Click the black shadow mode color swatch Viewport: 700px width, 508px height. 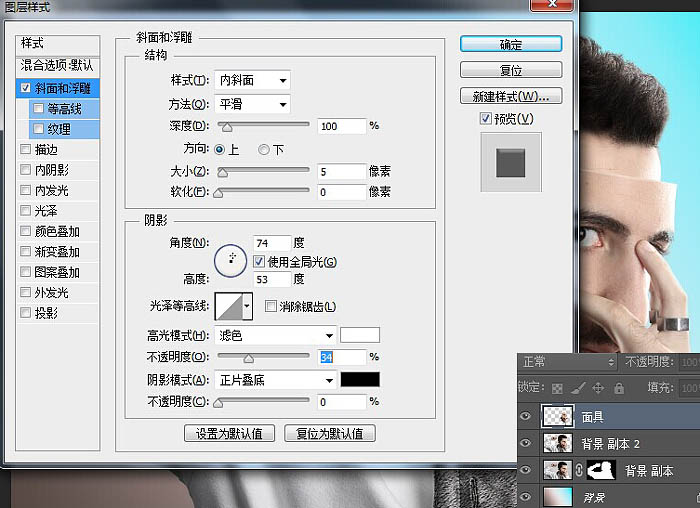coord(359,380)
